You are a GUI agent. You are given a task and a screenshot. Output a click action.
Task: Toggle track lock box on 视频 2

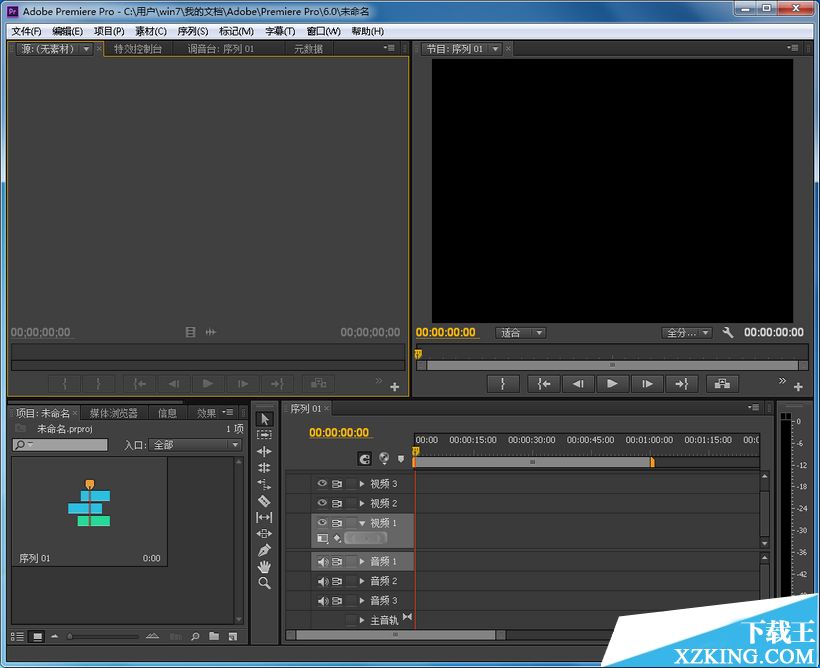click(350, 503)
